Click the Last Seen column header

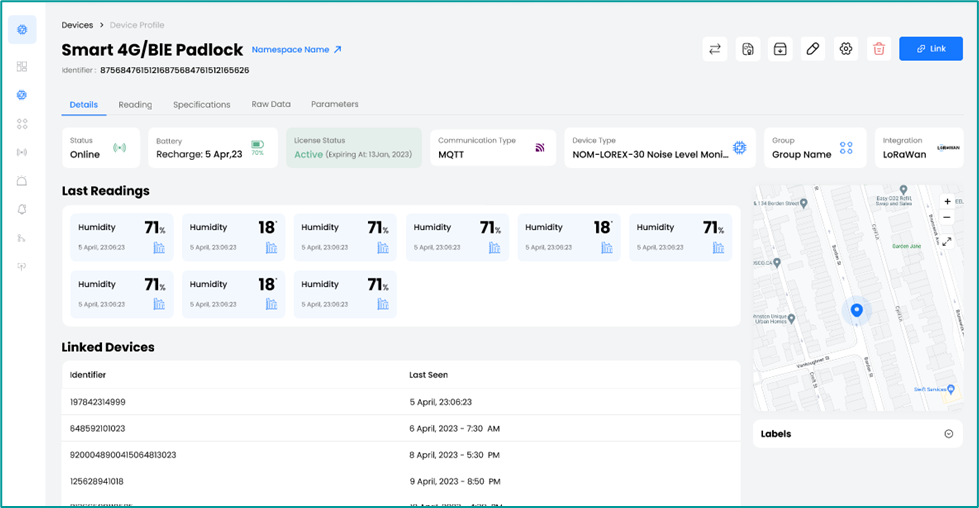pyautogui.click(x=428, y=375)
